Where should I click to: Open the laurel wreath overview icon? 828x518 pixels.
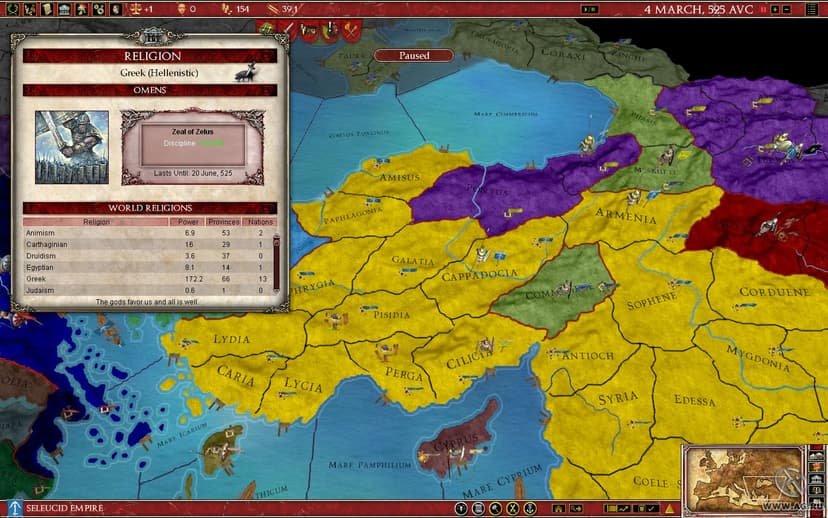[x=12, y=8]
